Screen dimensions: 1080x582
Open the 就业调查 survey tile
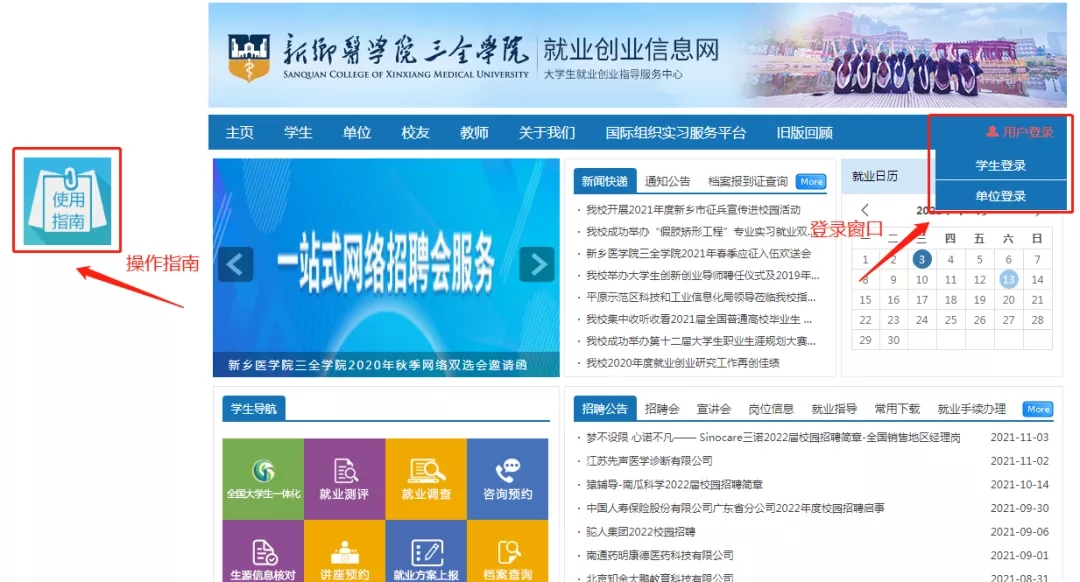pyautogui.click(x=426, y=479)
